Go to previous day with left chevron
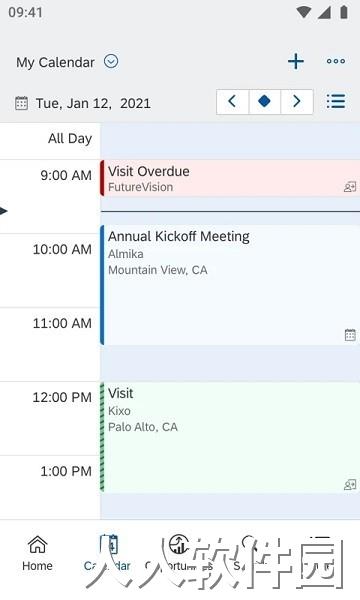Screen dimensions: 360x600 233,101
